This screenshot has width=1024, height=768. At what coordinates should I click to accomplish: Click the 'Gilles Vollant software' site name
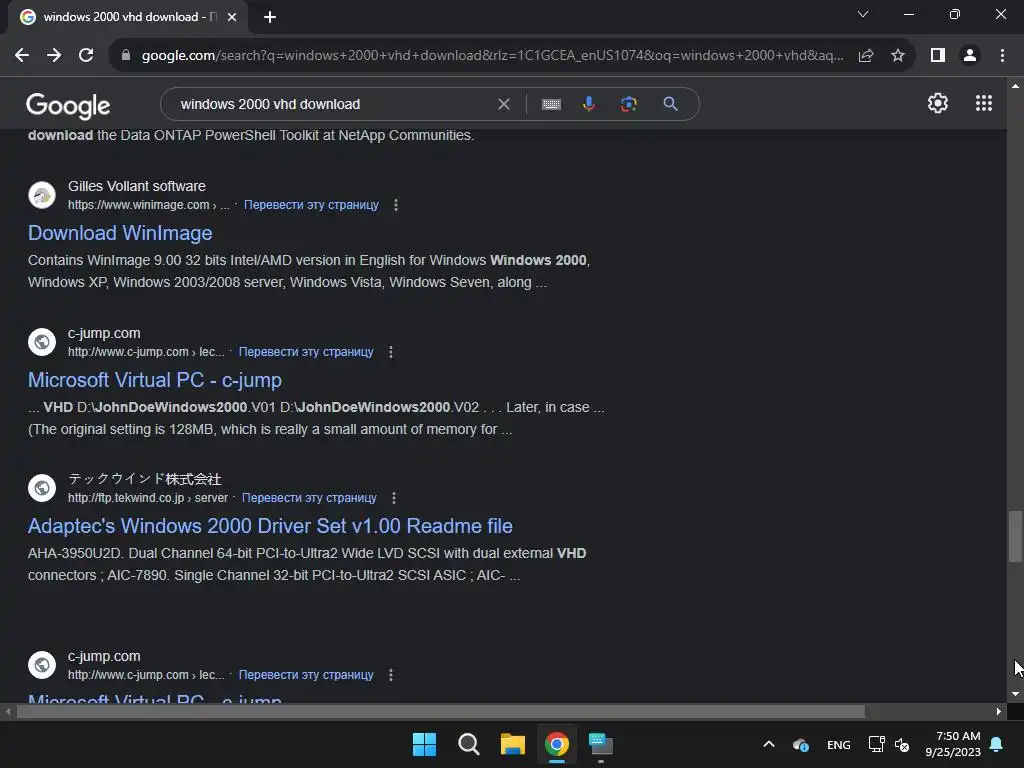click(136, 187)
